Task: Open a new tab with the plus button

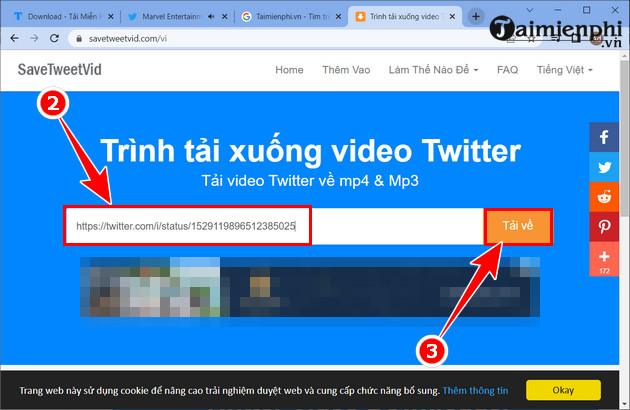Action: click(476, 16)
